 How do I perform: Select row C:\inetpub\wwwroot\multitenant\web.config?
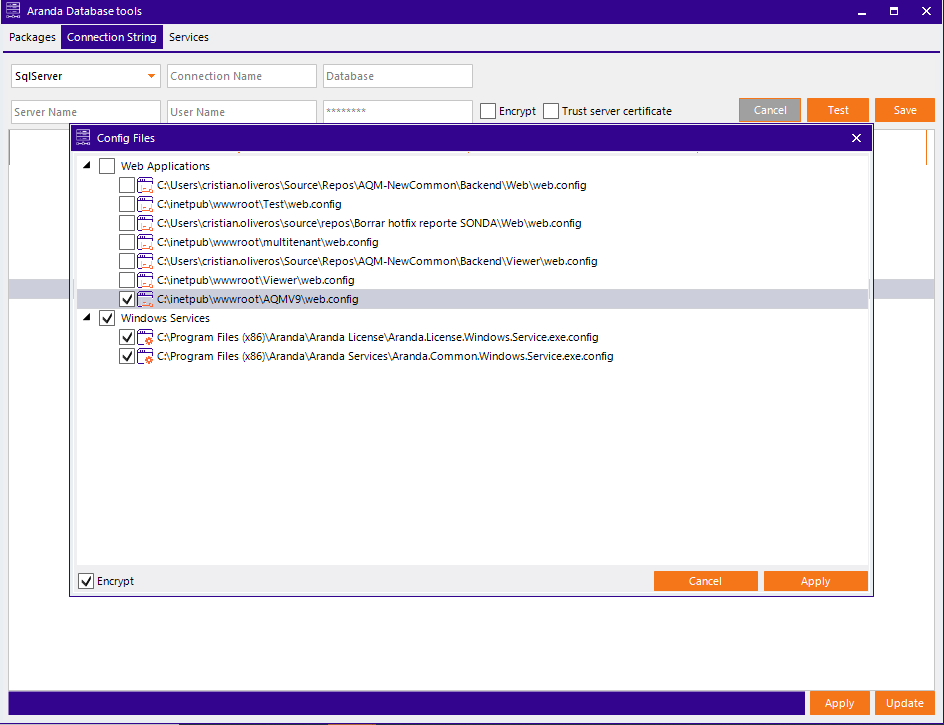[268, 242]
